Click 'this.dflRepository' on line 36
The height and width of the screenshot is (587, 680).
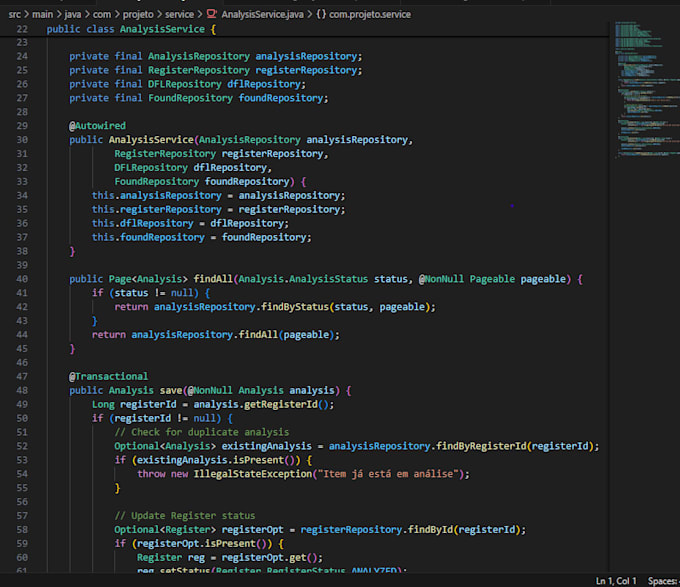click(143, 223)
